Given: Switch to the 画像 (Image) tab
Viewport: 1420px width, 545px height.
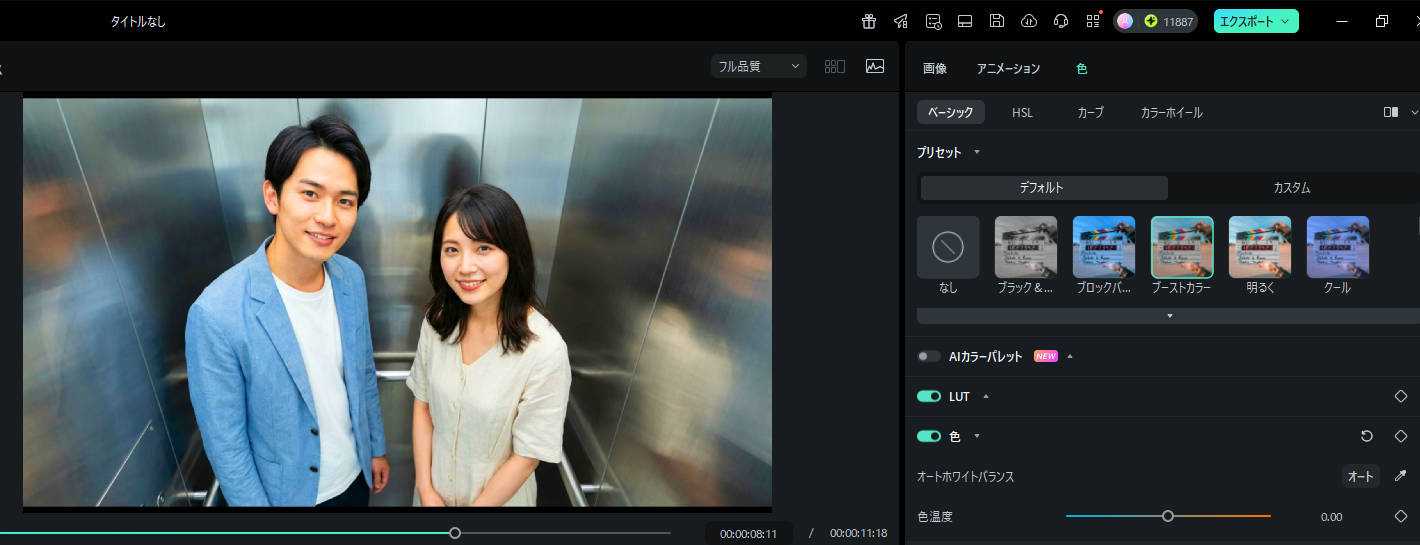Looking at the screenshot, I should tap(935, 69).
